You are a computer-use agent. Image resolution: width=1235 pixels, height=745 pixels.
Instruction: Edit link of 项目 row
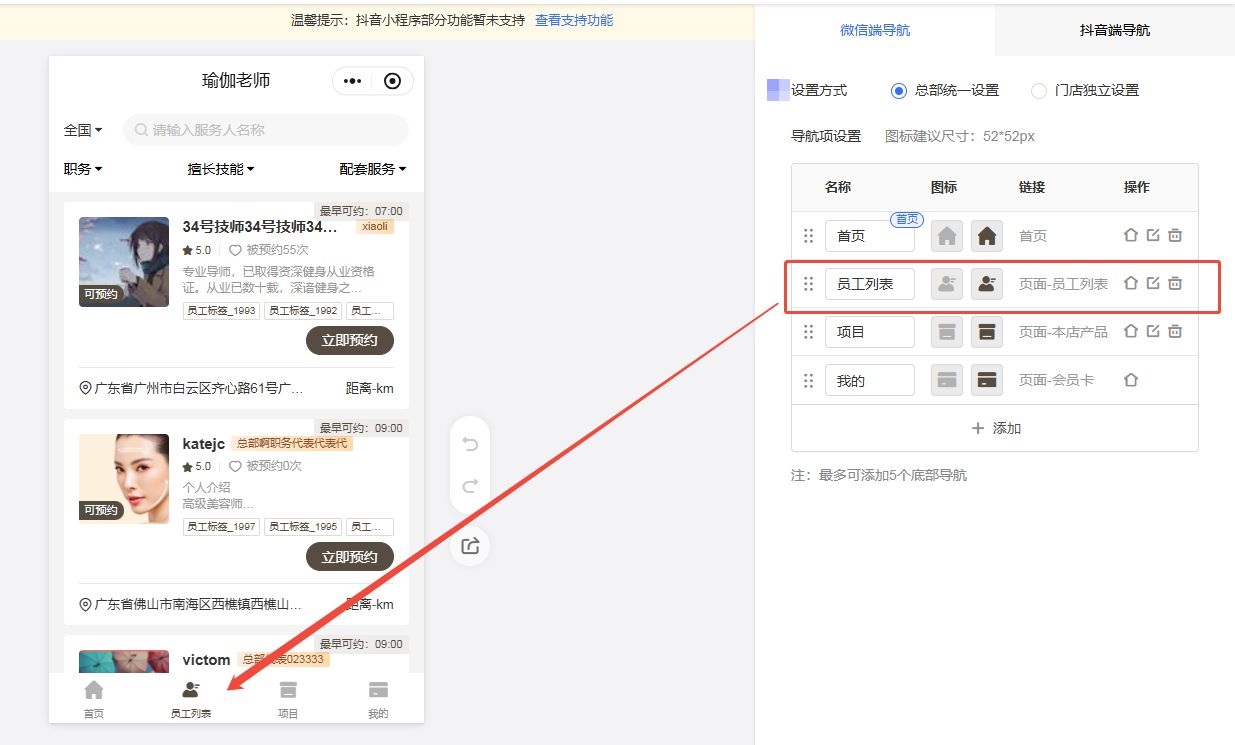(1153, 331)
